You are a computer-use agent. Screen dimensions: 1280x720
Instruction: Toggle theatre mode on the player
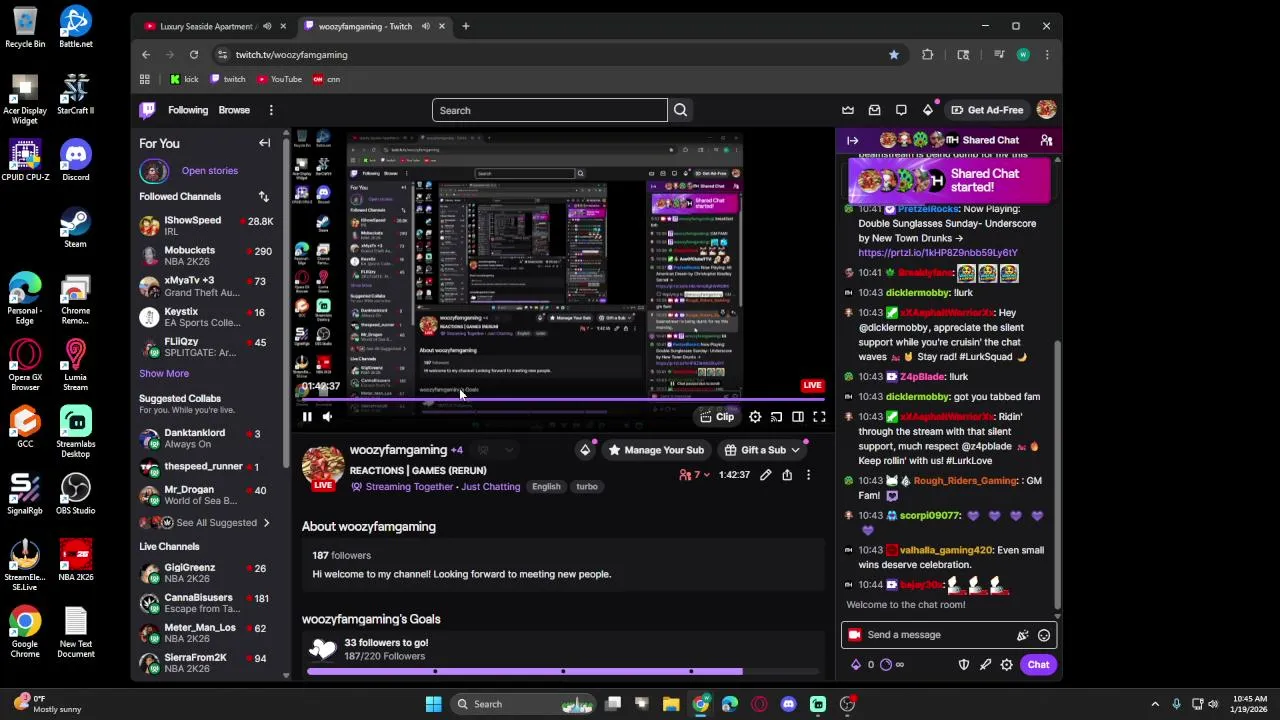[798, 417]
